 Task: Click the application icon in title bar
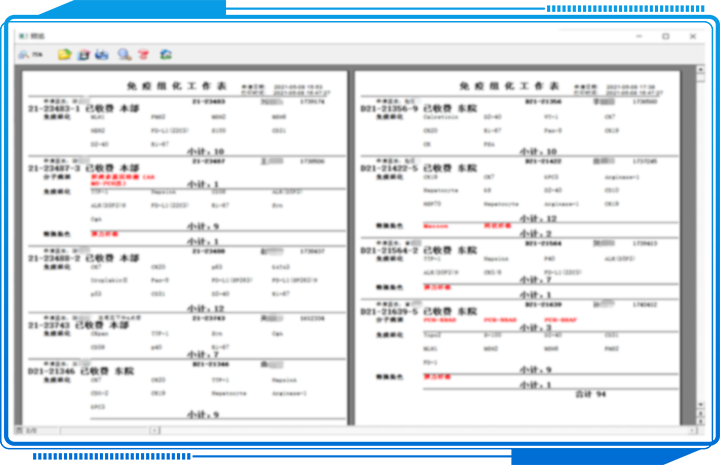(22, 36)
